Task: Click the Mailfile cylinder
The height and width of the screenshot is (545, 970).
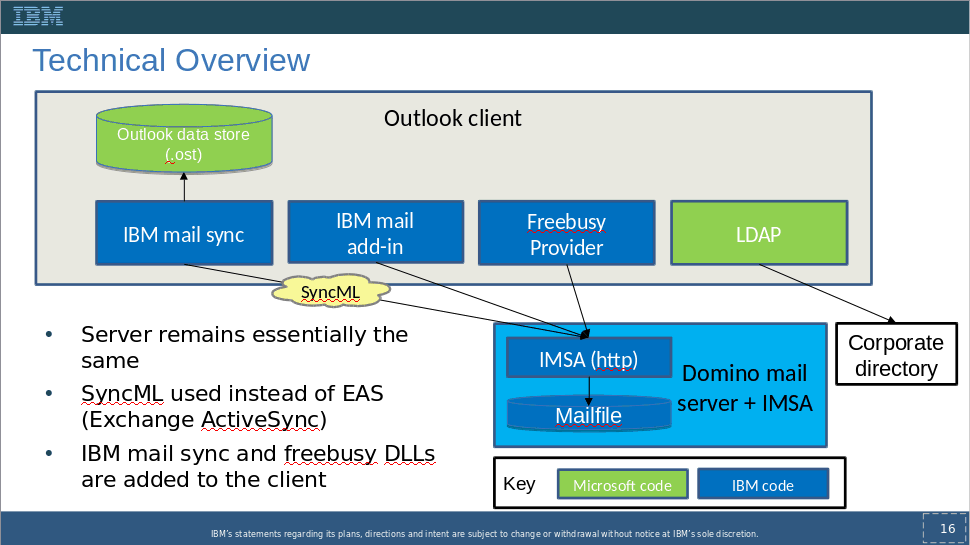Action: coord(589,414)
